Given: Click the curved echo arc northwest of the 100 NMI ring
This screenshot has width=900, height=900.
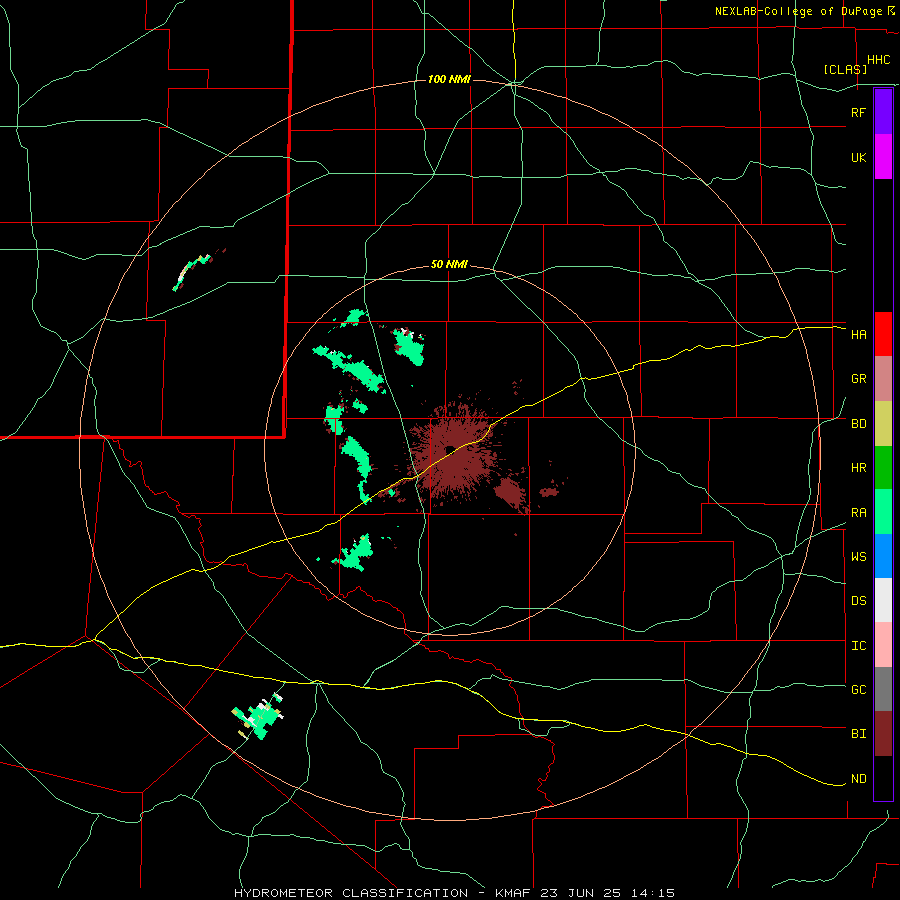Looking at the screenshot, I should 193,271.
